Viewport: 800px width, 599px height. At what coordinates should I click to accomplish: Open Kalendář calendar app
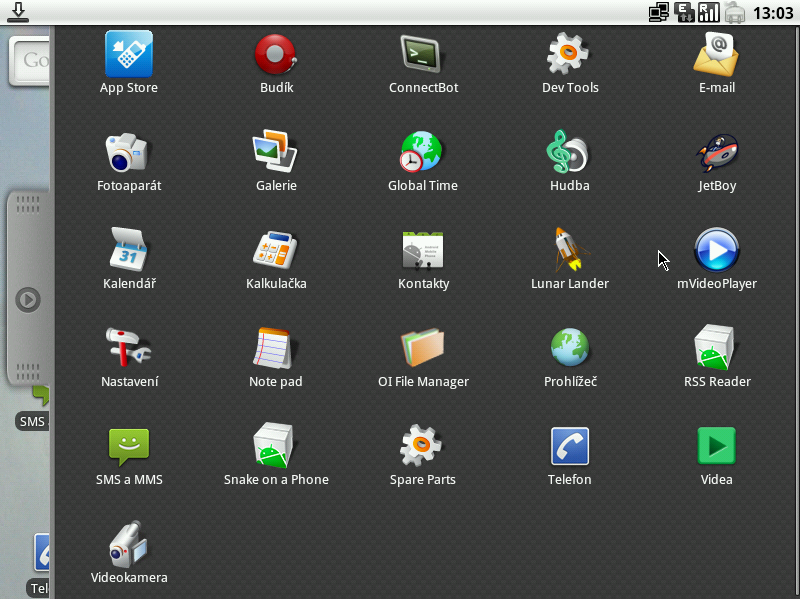[129, 251]
